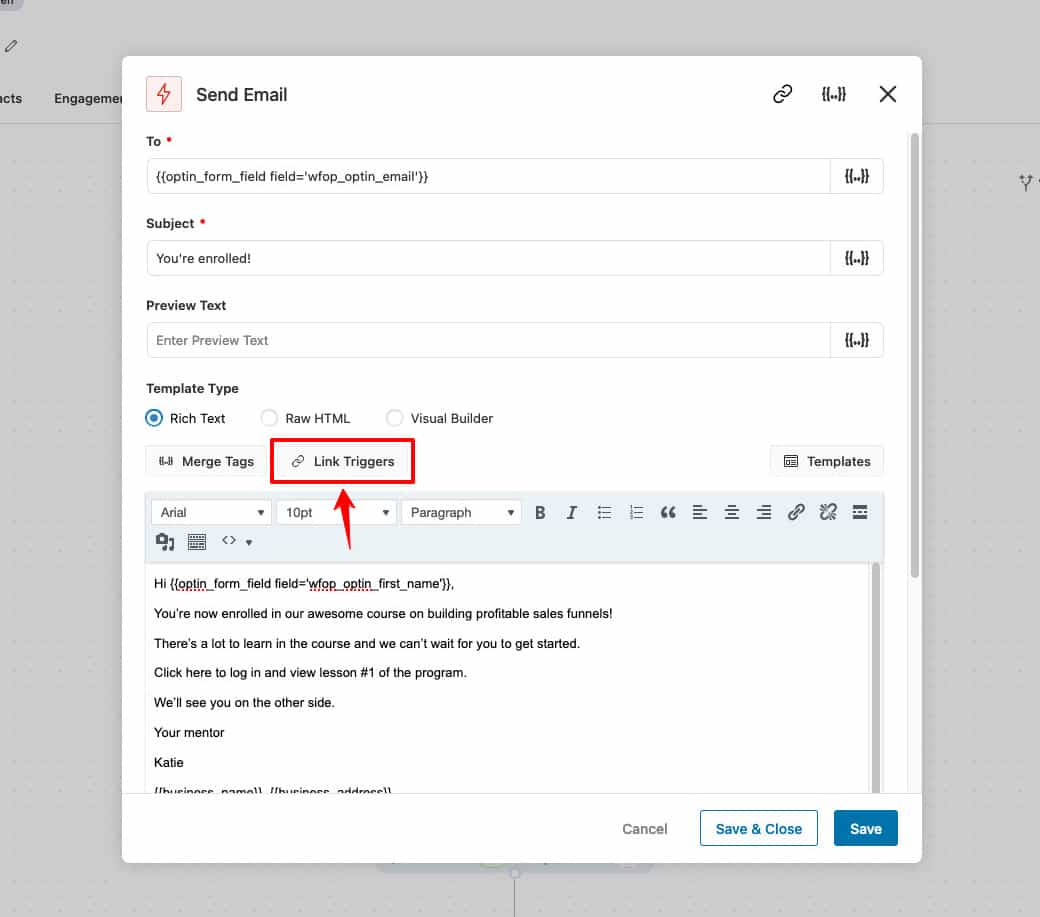Click Save & Close for the email
The height and width of the screenshot is (917, 1040).
(758, 828)
